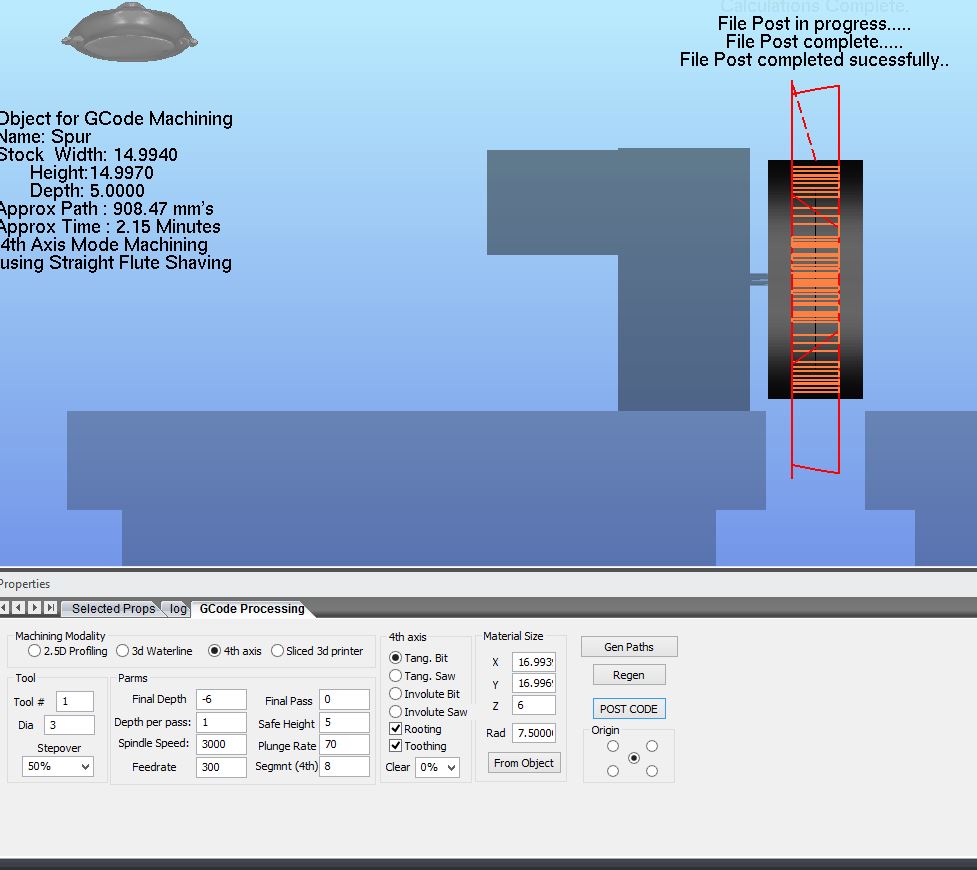This screenshot has height=870, width=977.
Task: Expand the Clear percentage dropdown
Action: click(438, 768)
